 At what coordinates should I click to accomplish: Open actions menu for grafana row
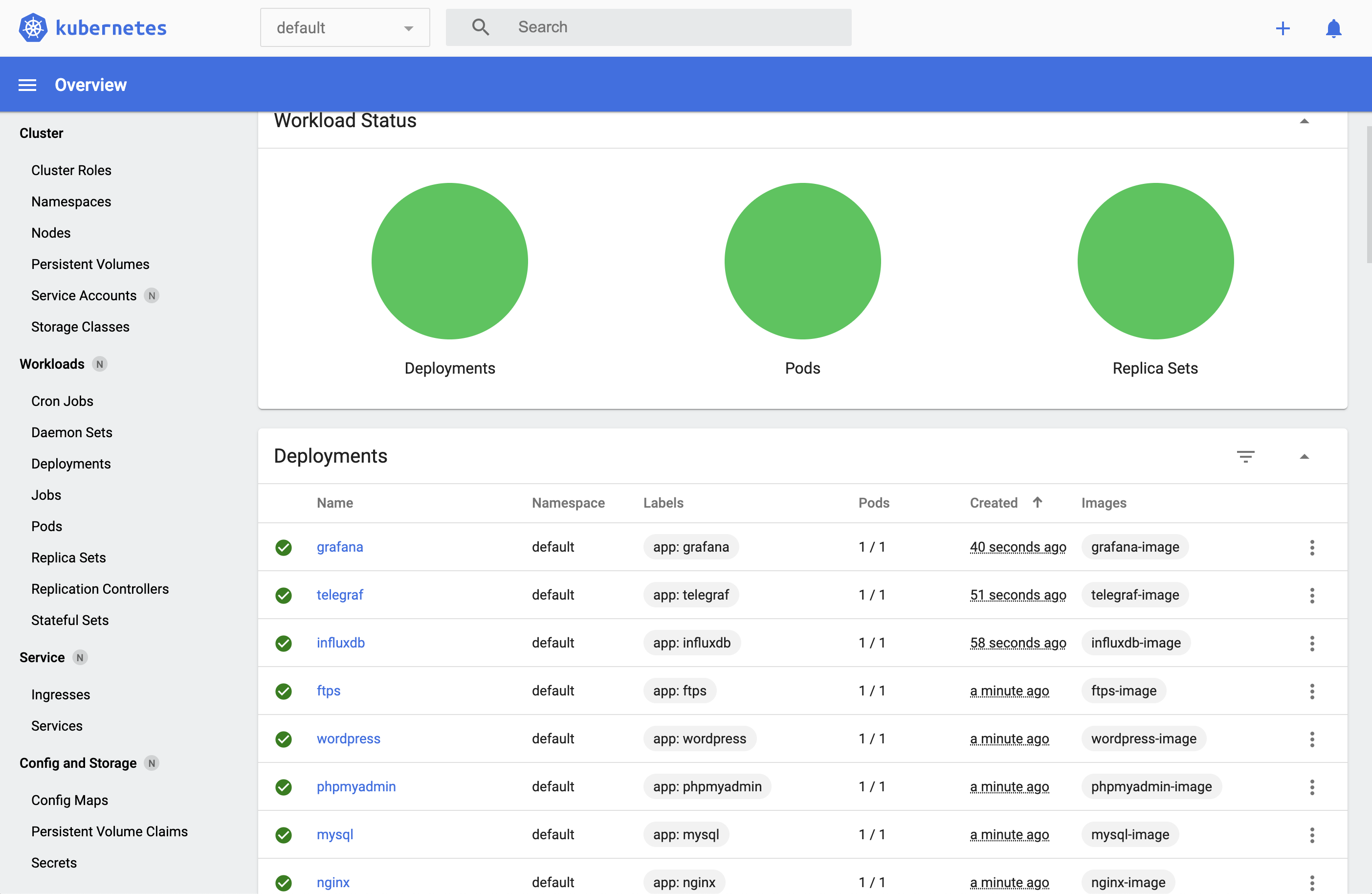click(x=1312, y=547)
